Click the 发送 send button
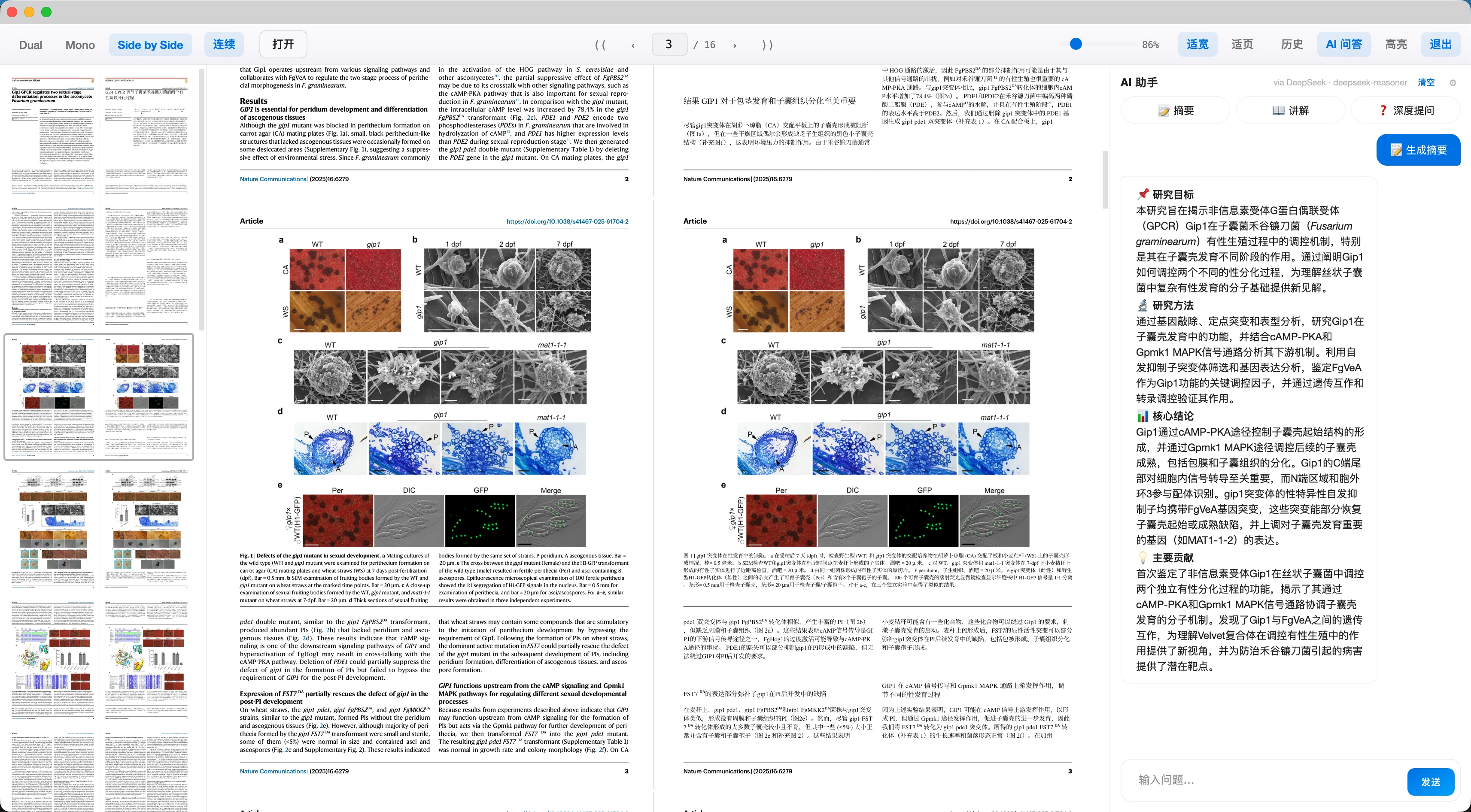This screenshot has height=812, width=1471. coord(1431,781)
